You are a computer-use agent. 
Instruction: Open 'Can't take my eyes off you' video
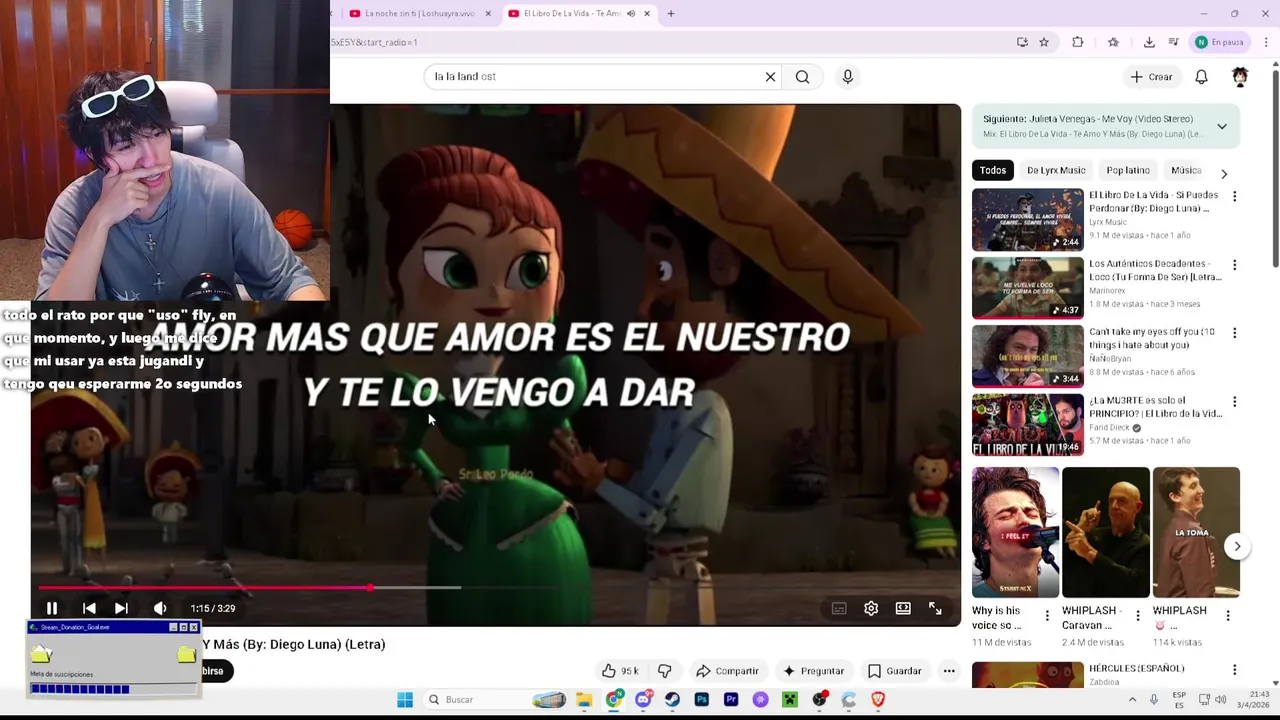1027,356
